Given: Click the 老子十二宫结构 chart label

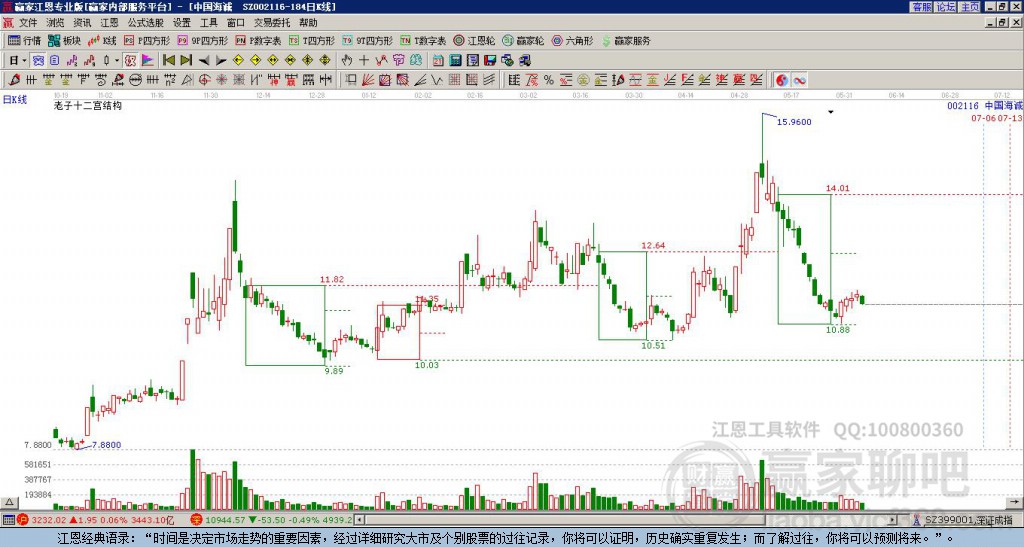Looking at the screenshot, I should (88, 105).
